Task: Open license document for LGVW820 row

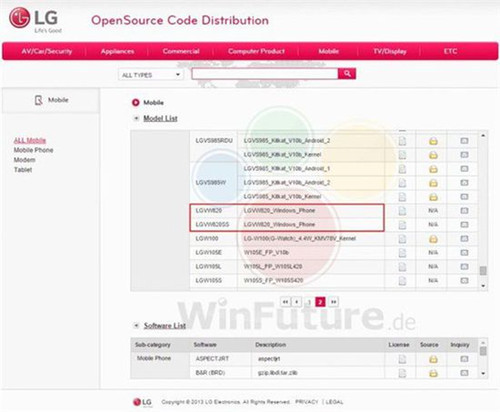Action: pos(402,211)
